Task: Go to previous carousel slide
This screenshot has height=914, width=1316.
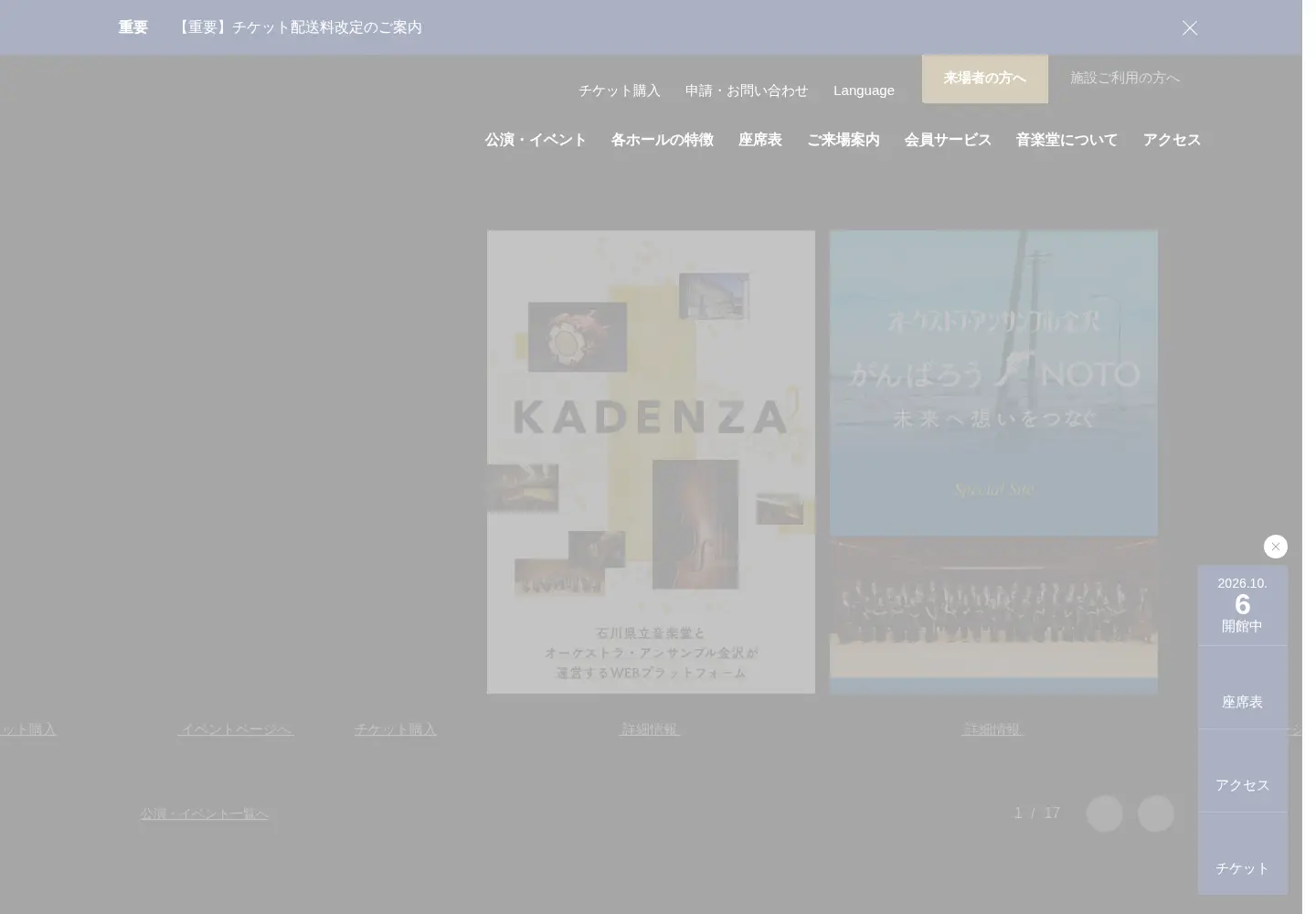Action: [1104, 813]
